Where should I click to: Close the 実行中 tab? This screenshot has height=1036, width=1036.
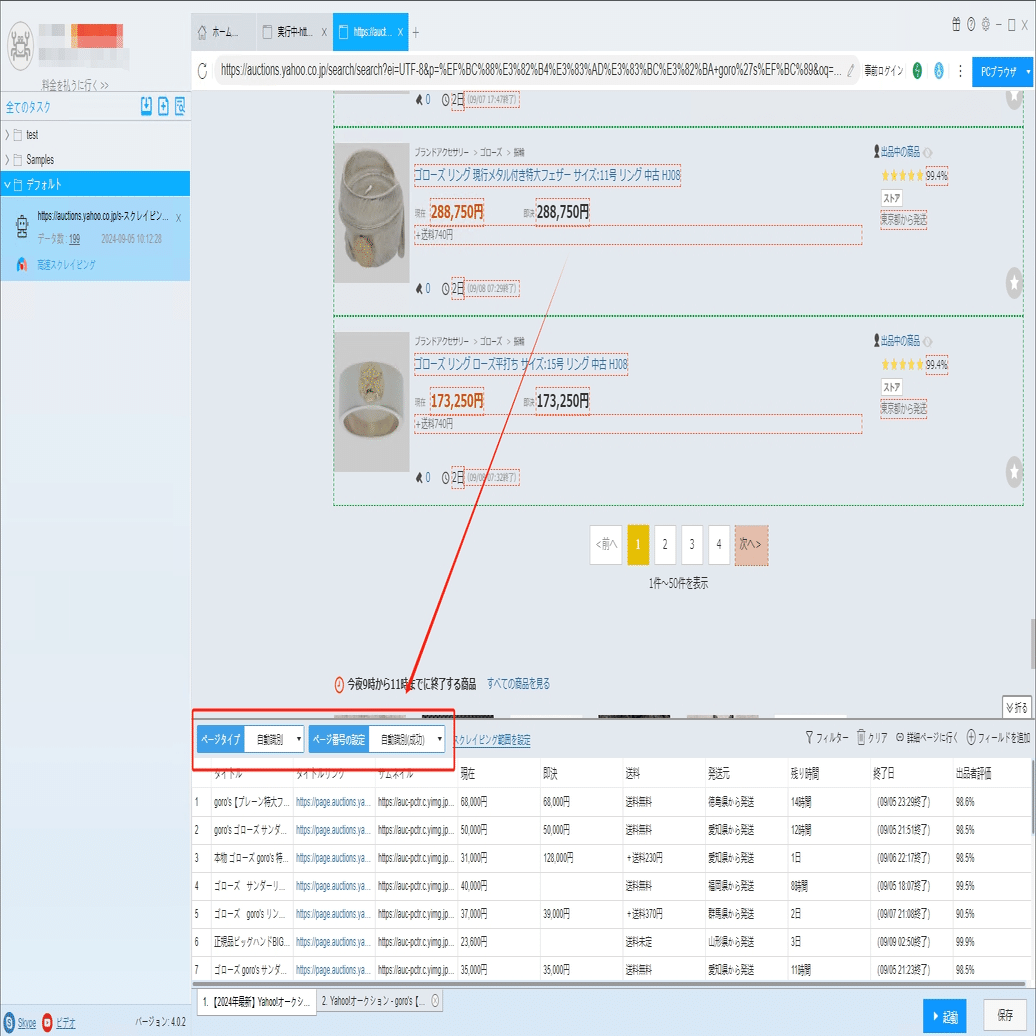coord(324,32)
